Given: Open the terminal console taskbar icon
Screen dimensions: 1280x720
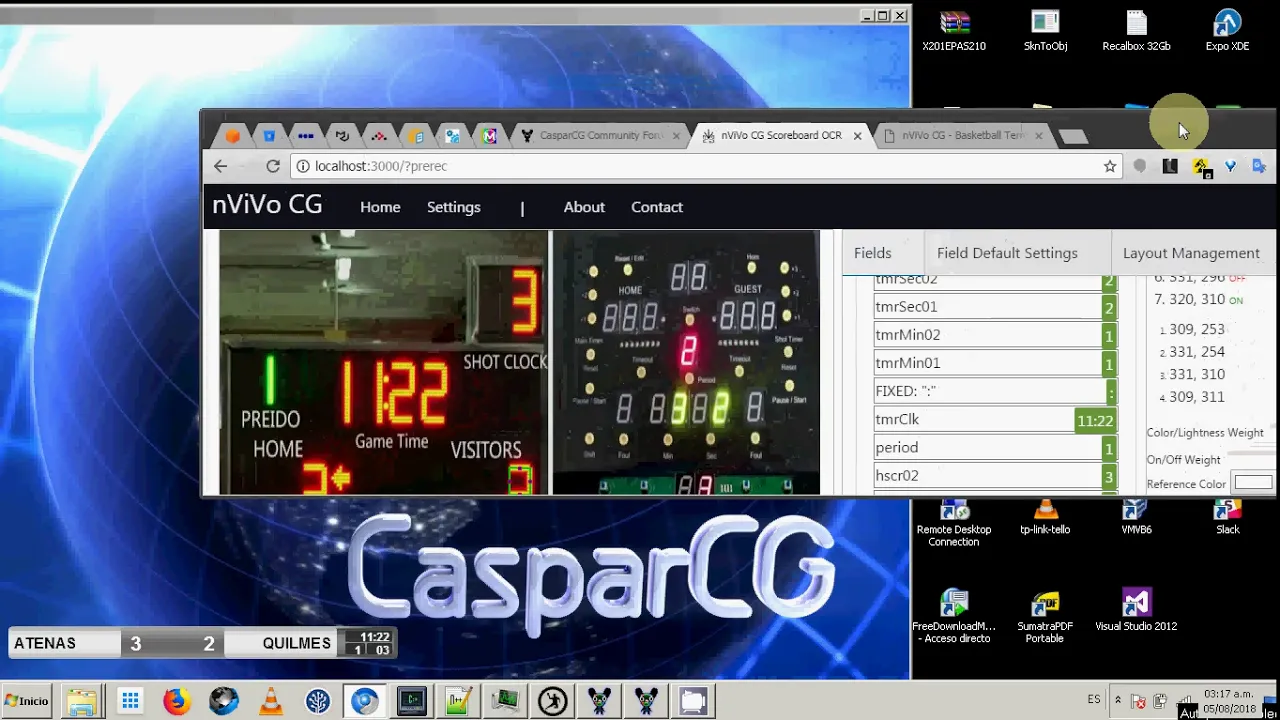Looking at the screenshot, I should (x=411, y=701).
